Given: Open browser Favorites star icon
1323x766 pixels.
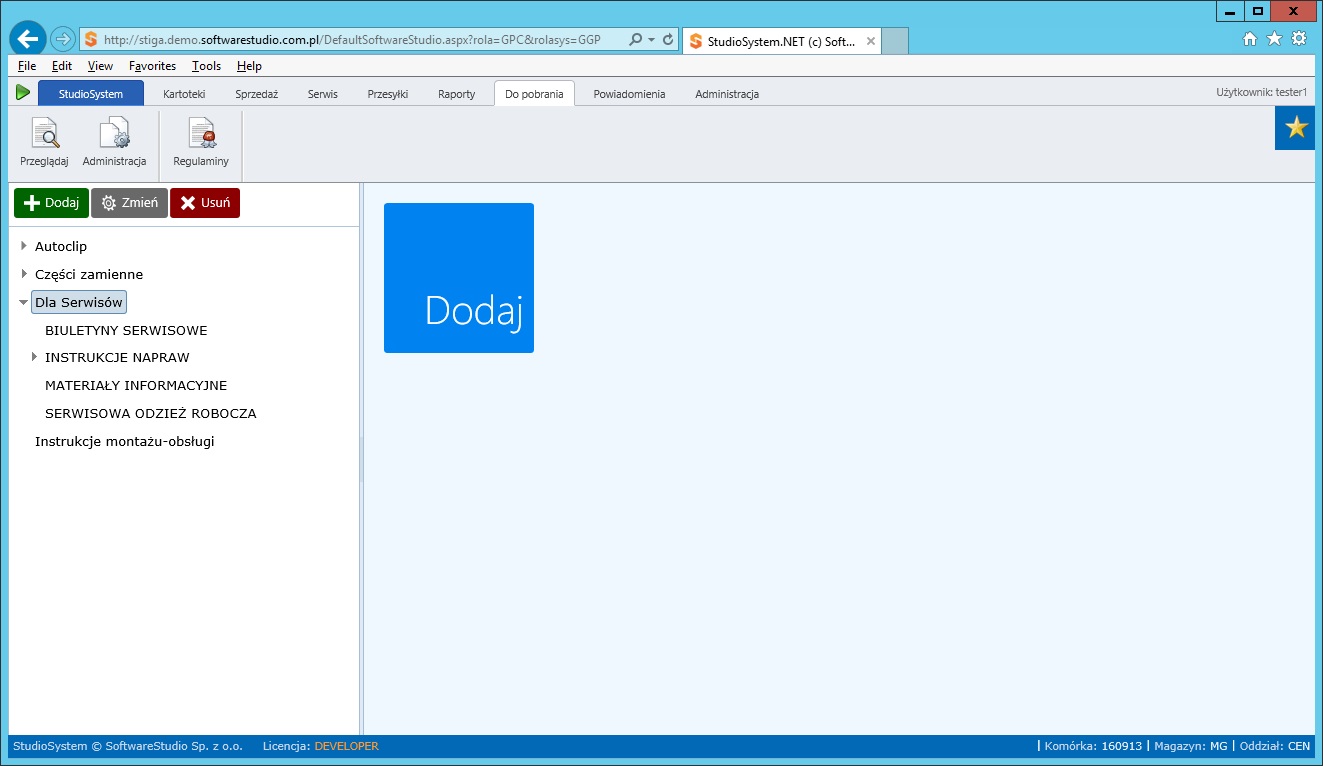Looking at the screenshot, I should click(x=1274, y=39).
